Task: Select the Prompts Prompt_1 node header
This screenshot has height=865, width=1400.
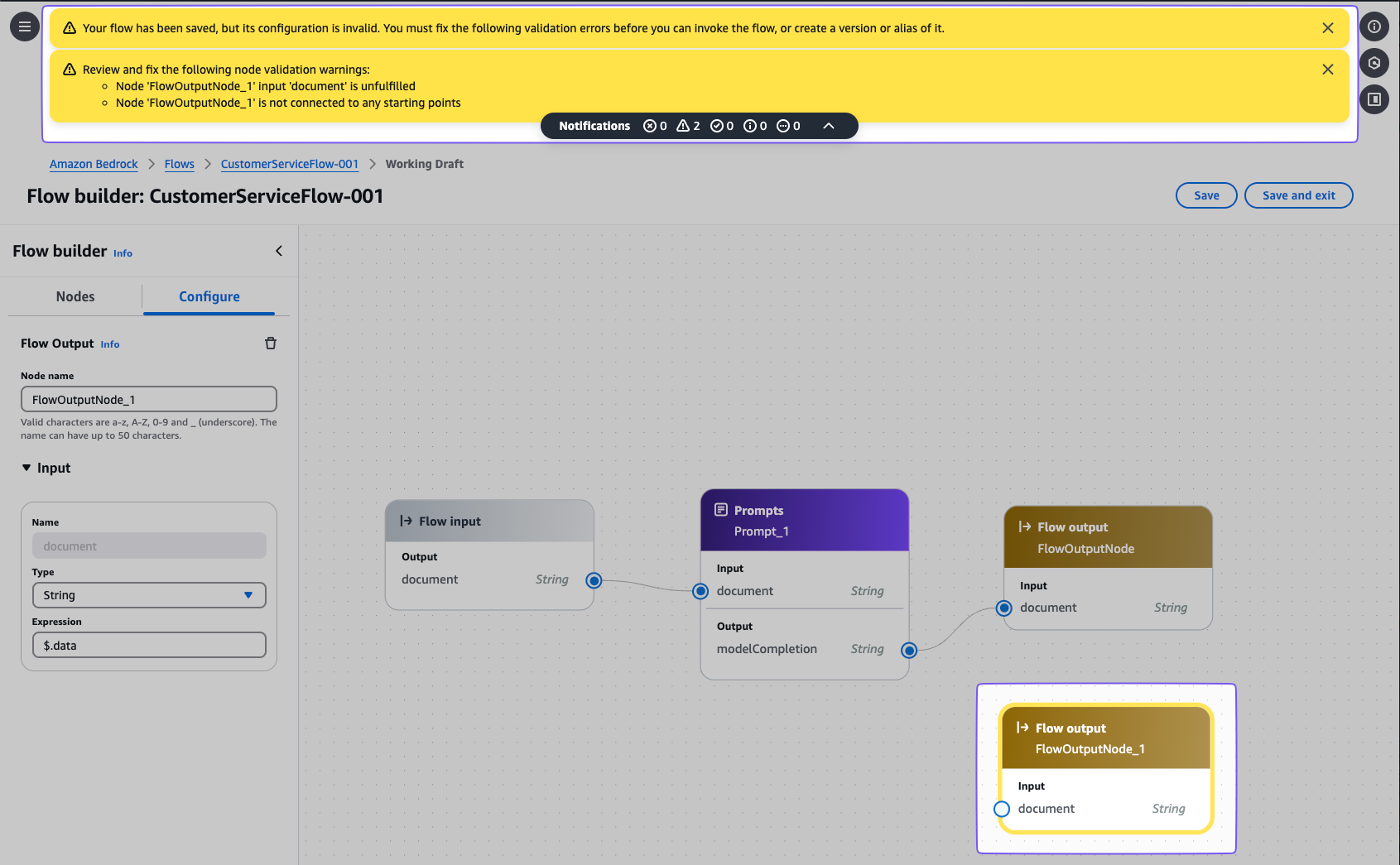Action: click(805, 520)
